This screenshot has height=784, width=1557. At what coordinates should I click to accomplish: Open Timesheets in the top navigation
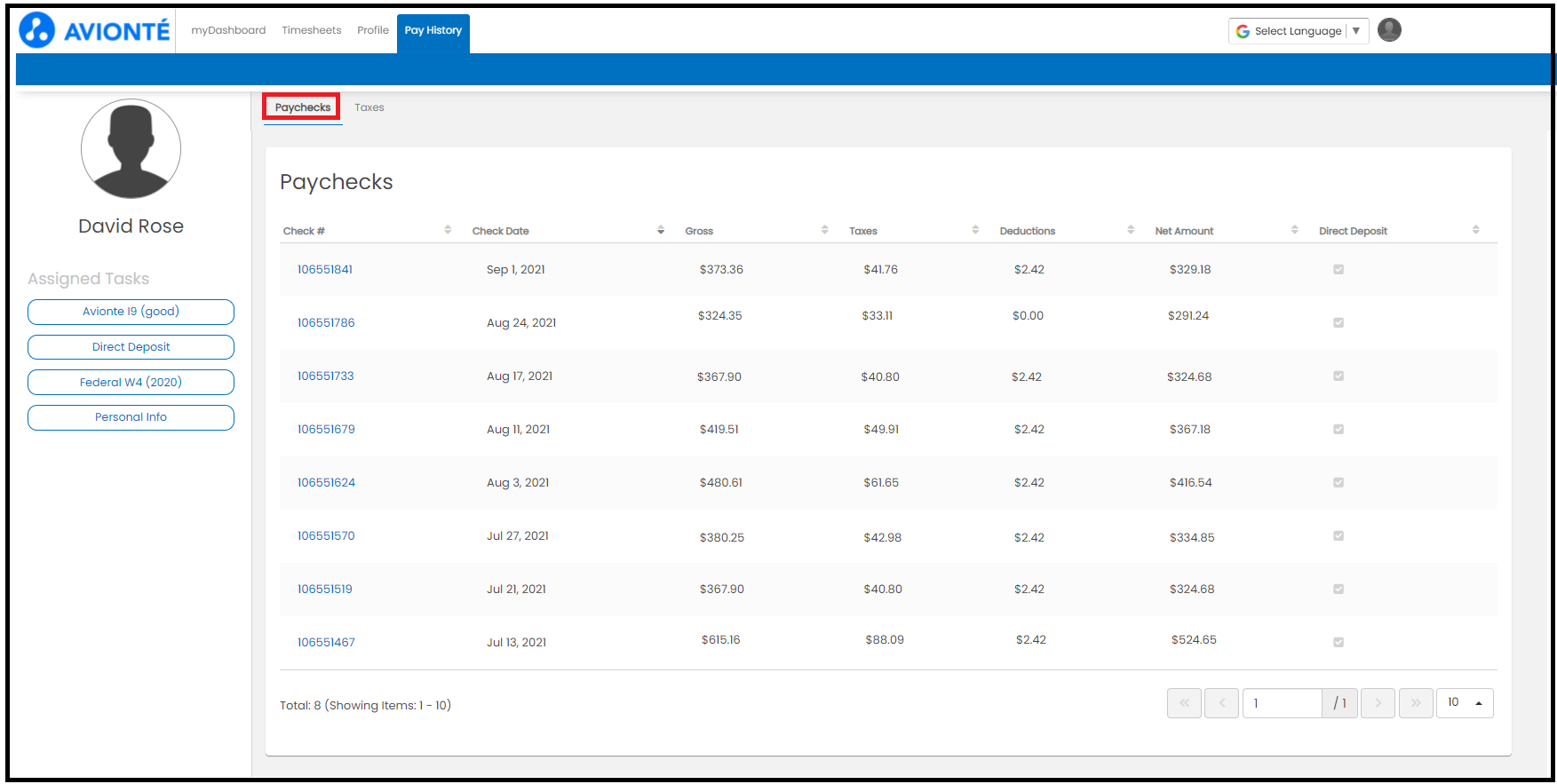point(311,30)
